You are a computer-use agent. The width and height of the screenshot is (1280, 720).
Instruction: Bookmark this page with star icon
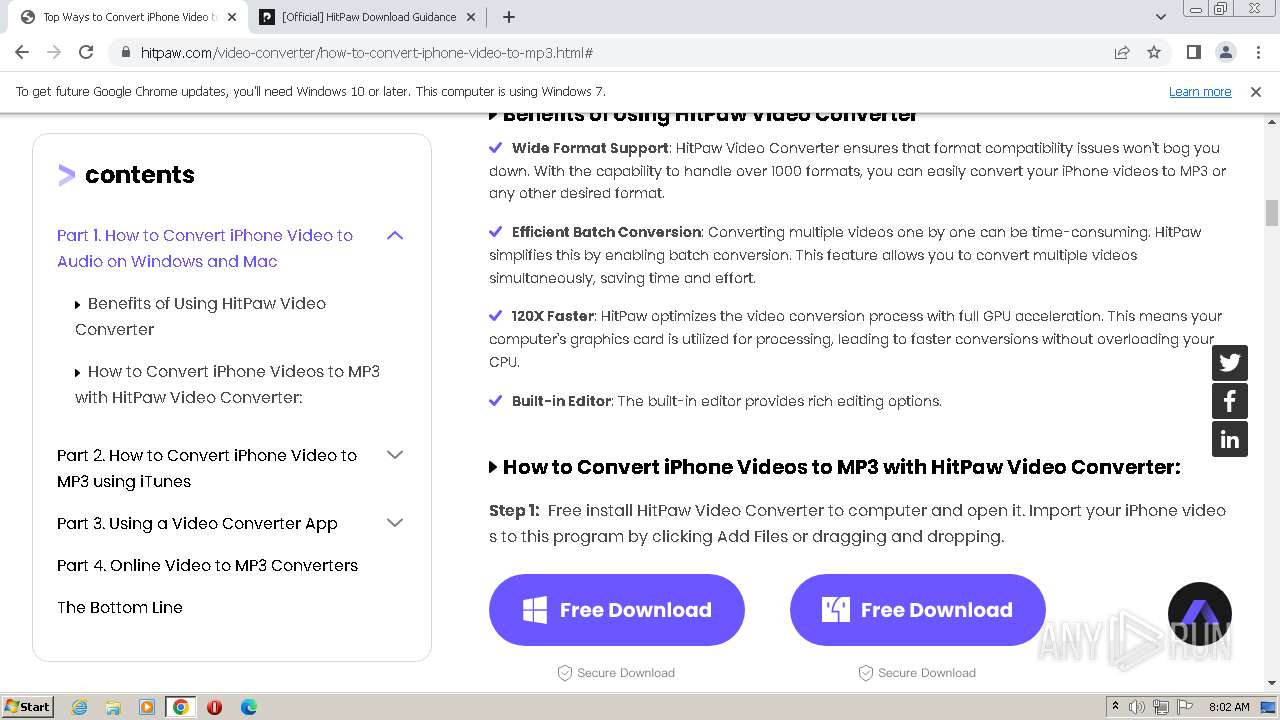[1154, 52]
